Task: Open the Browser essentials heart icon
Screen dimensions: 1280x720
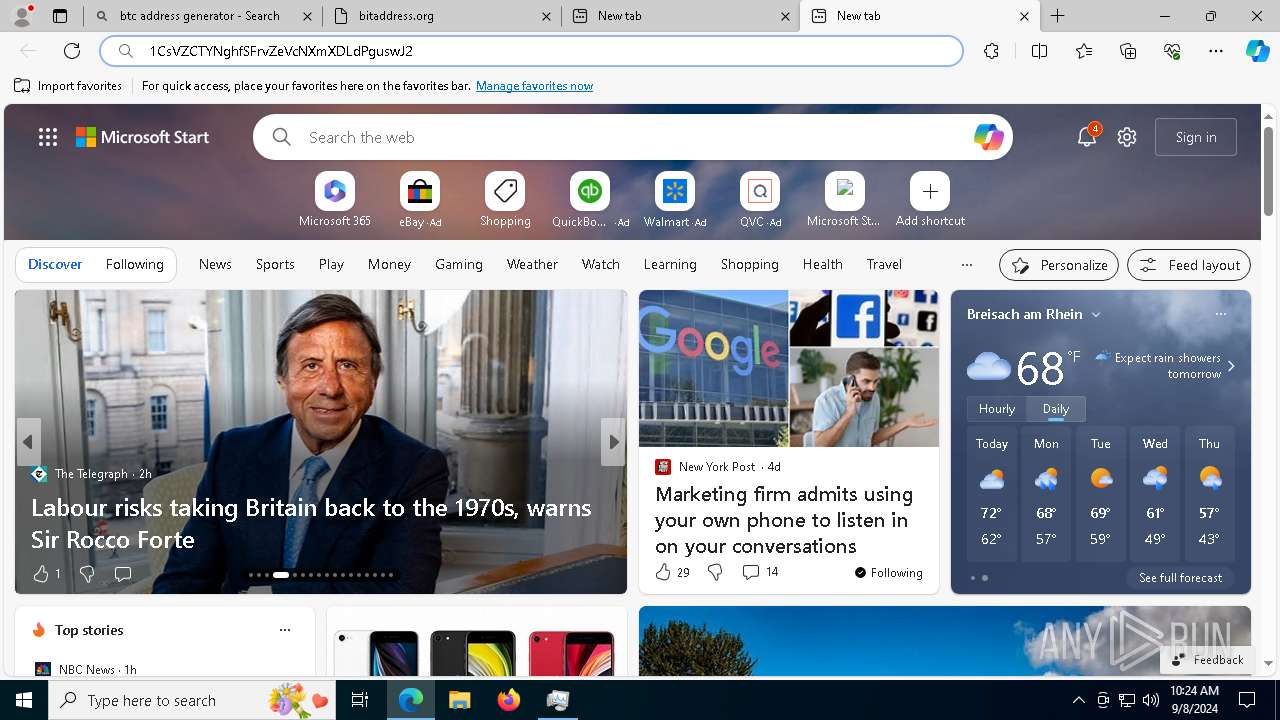Action: click(1172, 51)
